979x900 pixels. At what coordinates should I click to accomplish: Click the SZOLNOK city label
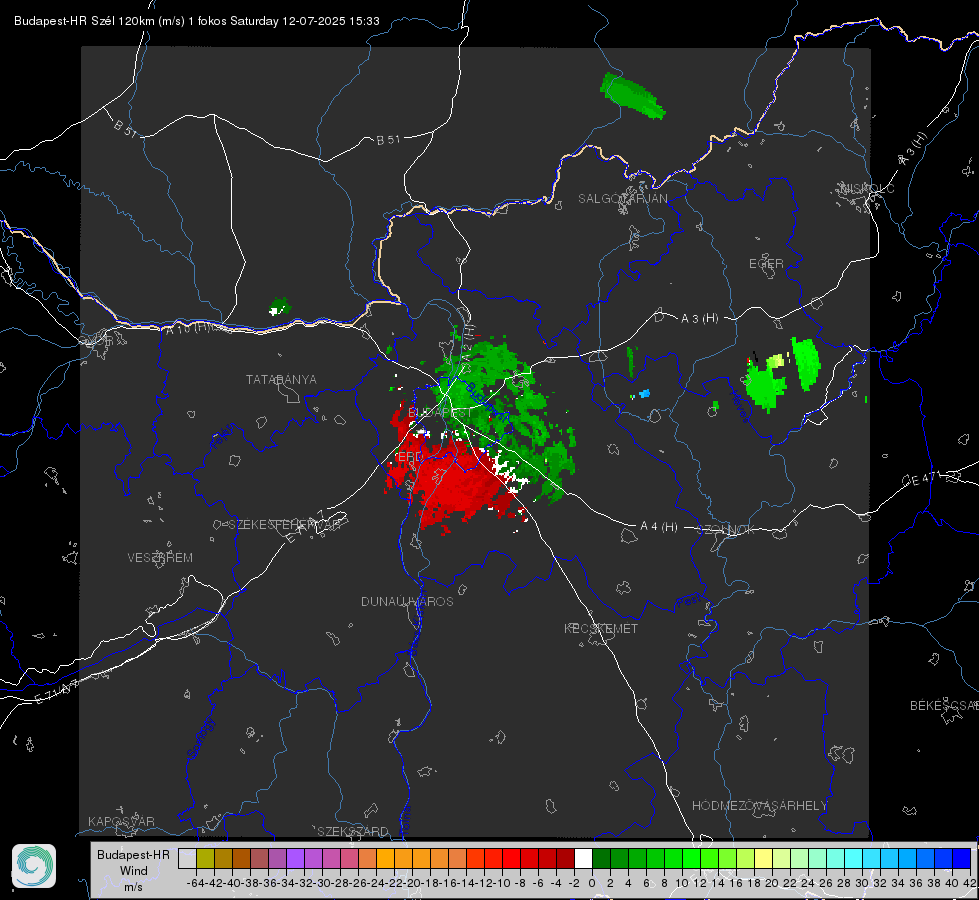point(726,530)
